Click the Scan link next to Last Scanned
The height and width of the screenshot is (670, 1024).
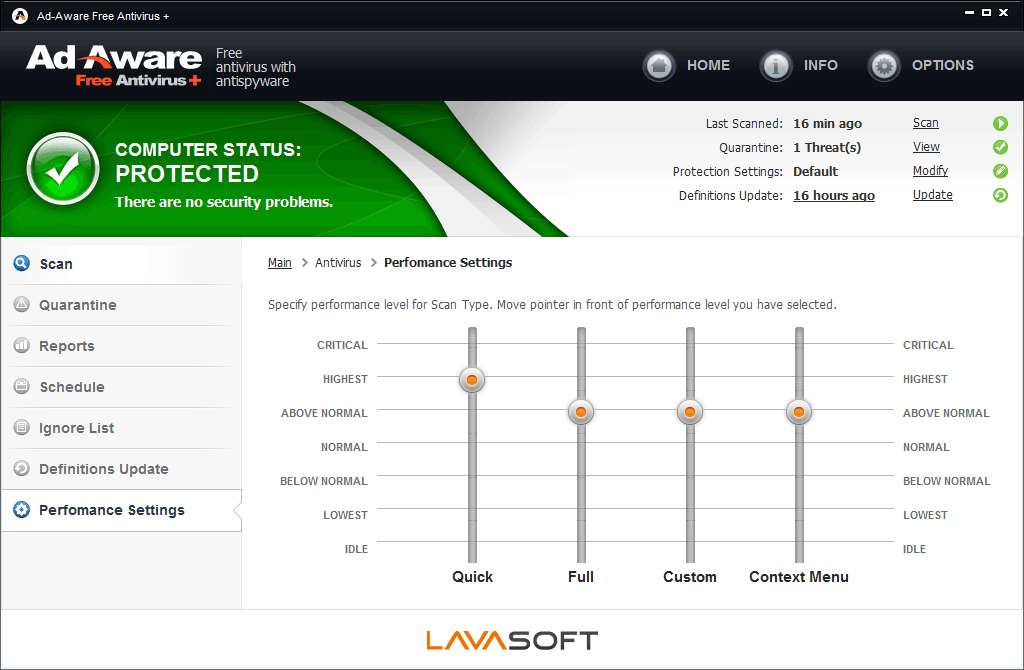tap(925, 123)
